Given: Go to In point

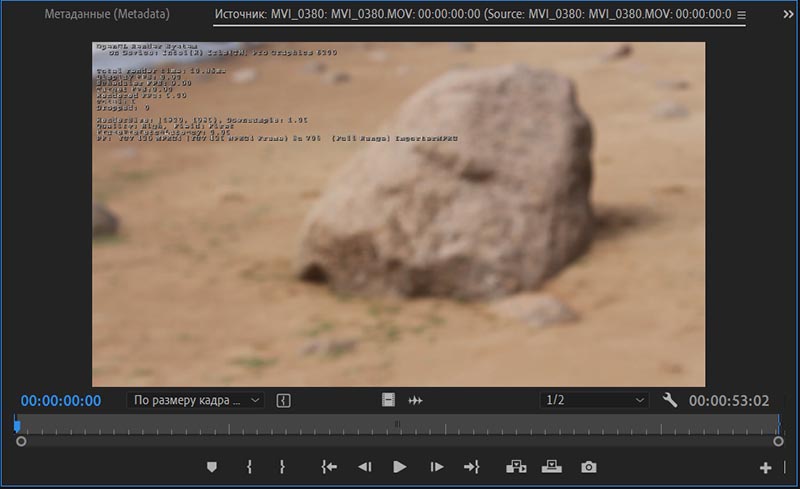Looking at the screenshot, I should coord(329,467).
